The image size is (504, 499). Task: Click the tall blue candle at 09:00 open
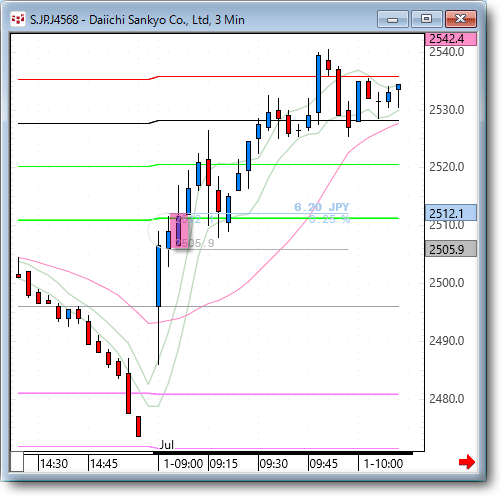point(158,276)
